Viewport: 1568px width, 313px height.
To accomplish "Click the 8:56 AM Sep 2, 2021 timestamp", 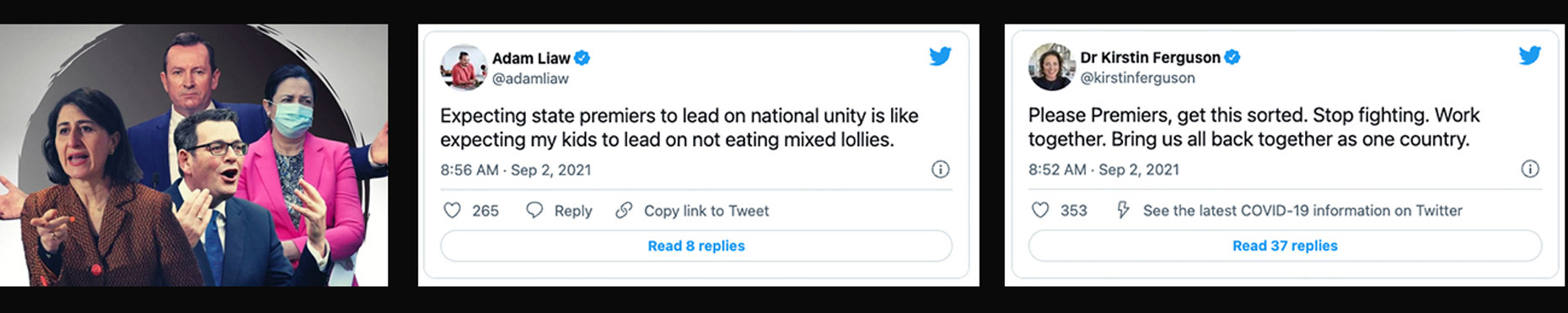I will click(x=516, y=170).
